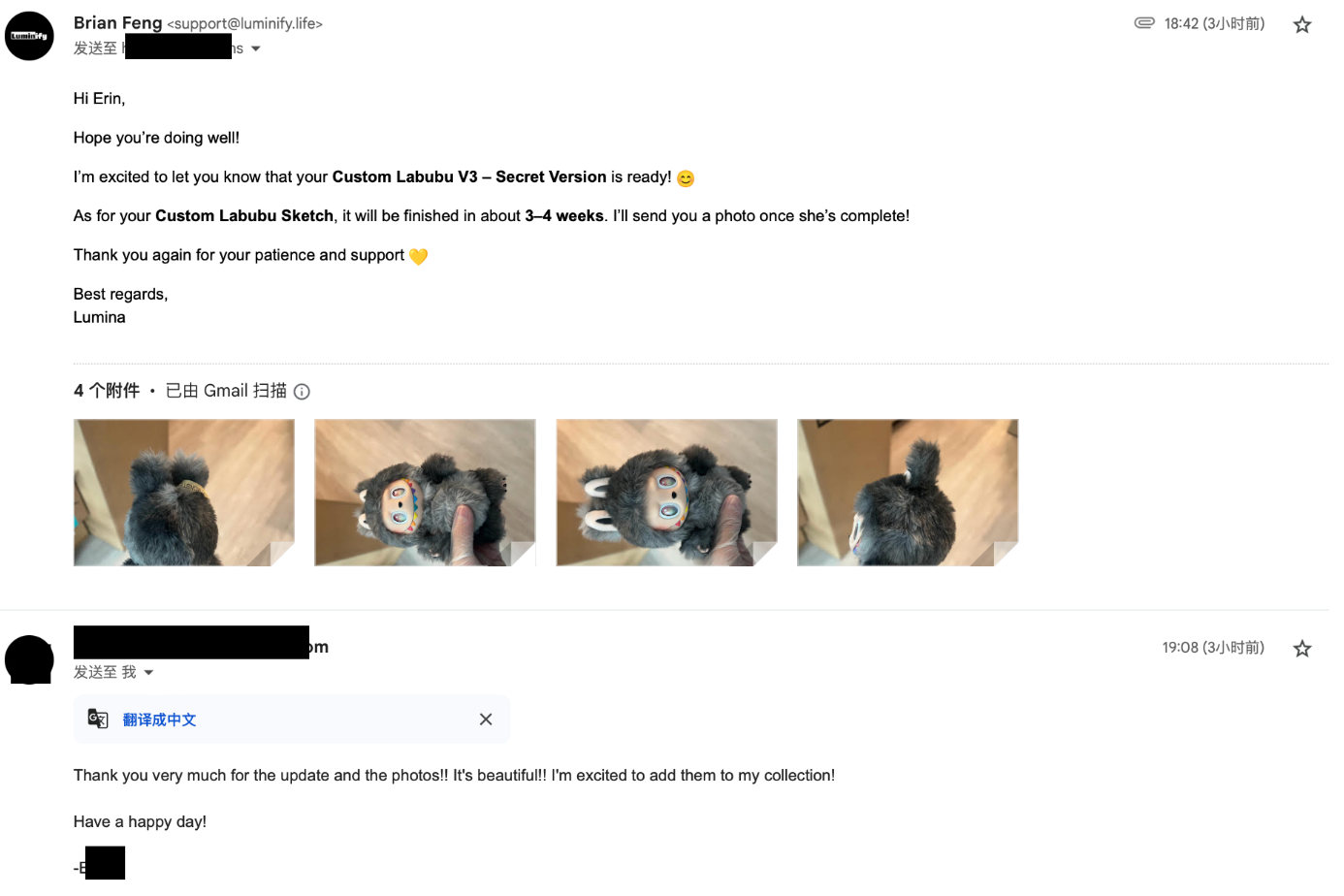Image resolution: width=1344 pixels, height=896 pixels.
Task: Dismiss the translation banner
Action: [486, 720]
